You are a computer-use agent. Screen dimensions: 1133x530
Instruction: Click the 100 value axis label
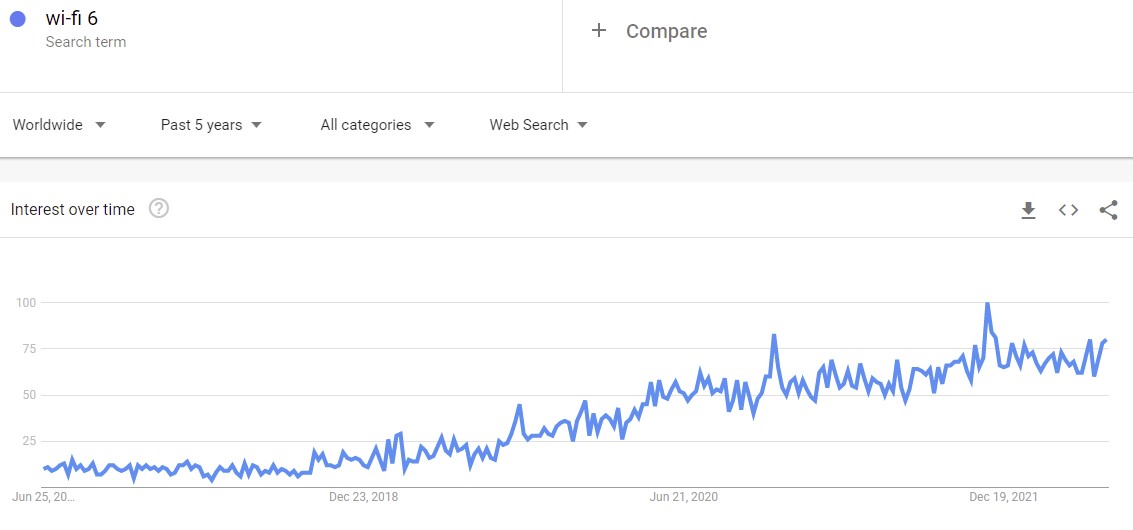(x=26, y=302)
